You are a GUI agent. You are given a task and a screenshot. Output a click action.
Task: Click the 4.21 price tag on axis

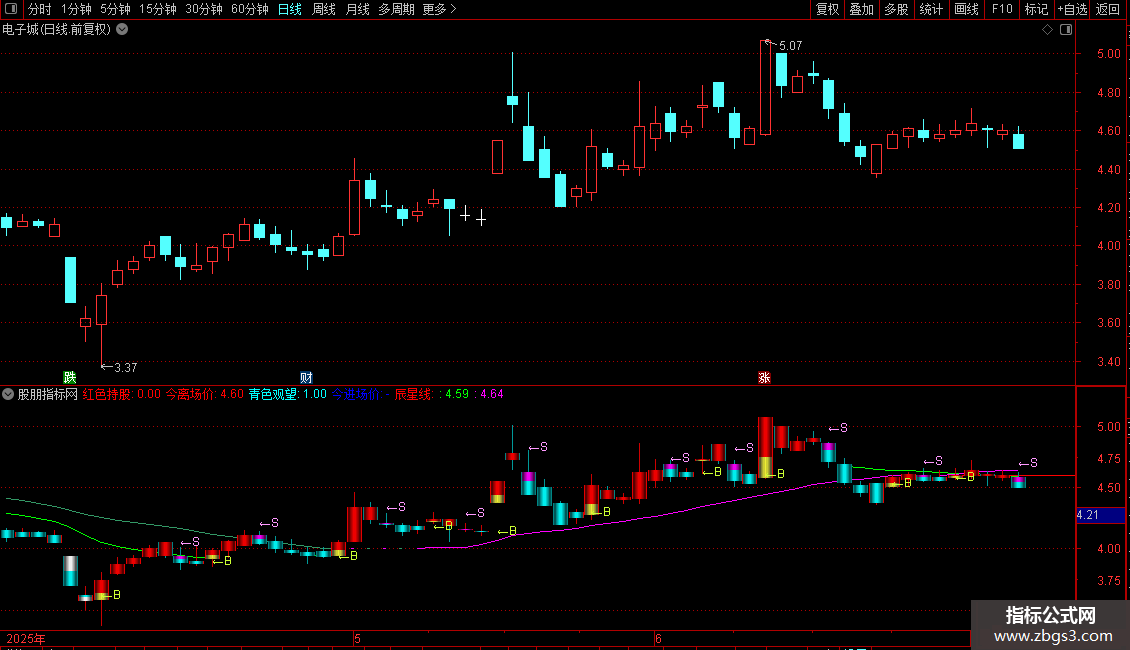1099,515
